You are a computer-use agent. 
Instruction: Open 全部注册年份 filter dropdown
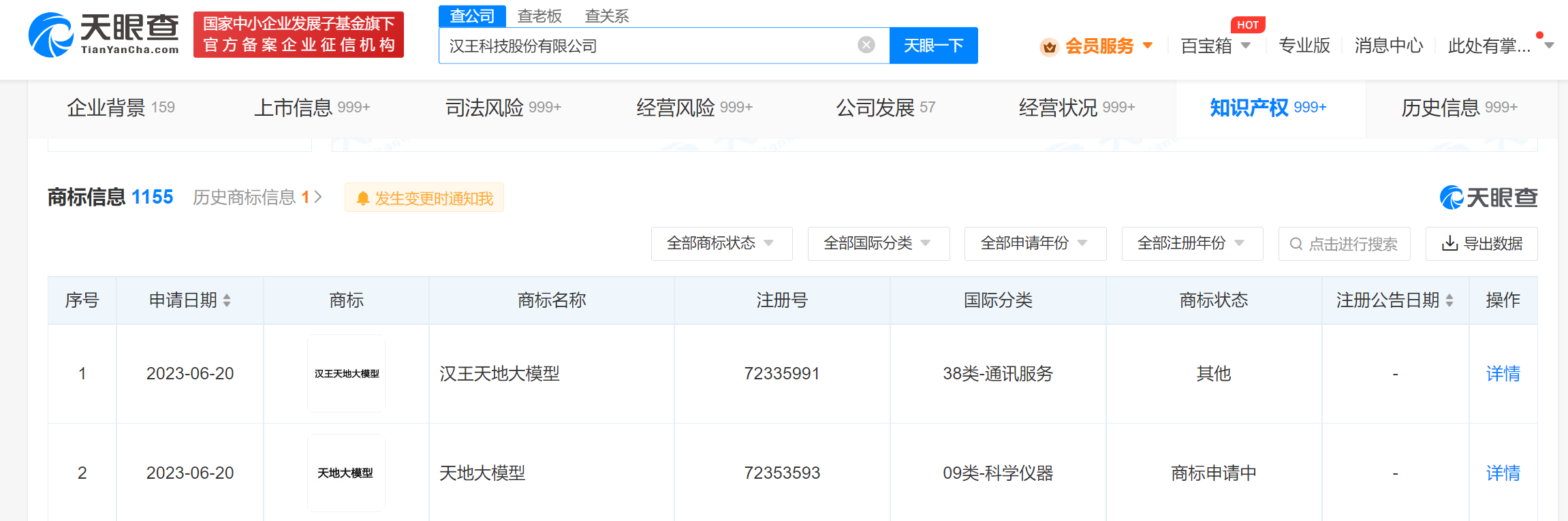pyautogui.click(x=1192, y=243)
